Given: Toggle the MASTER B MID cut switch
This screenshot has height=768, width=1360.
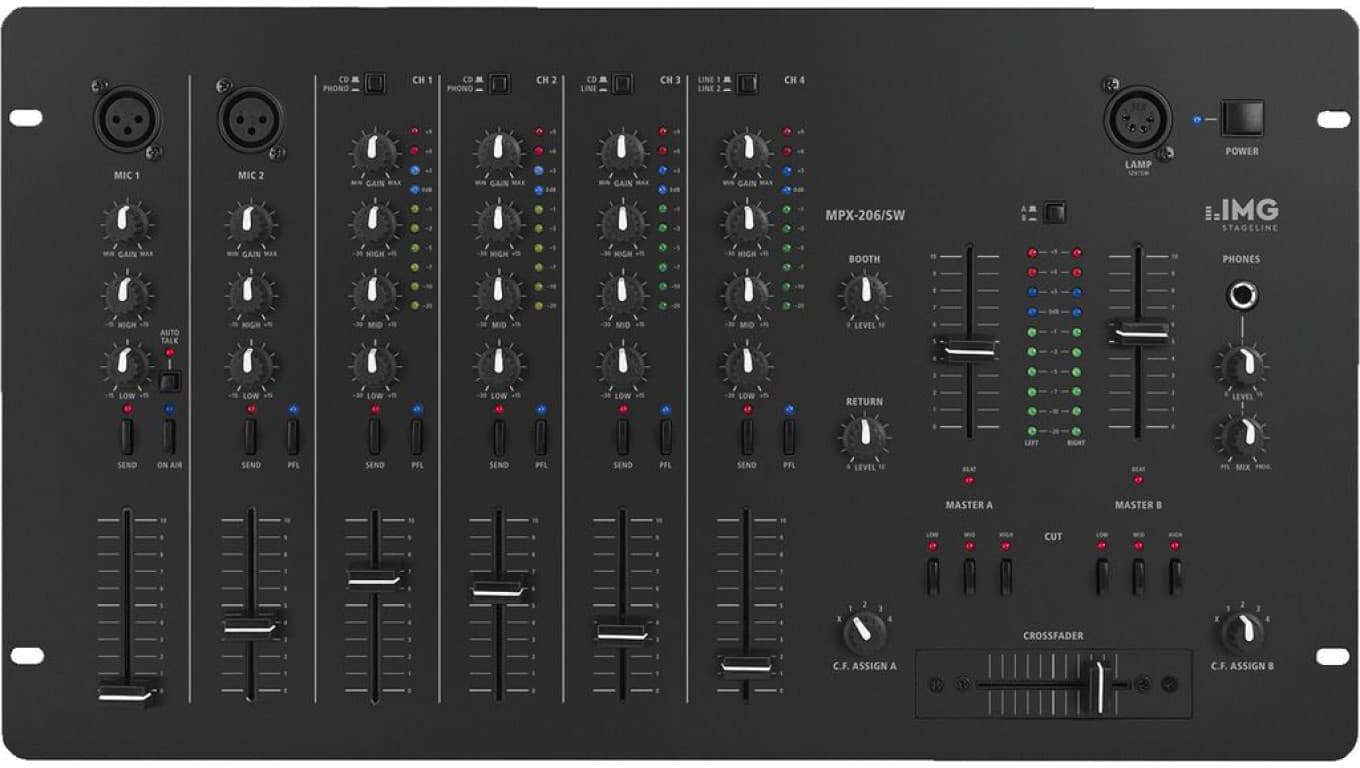Looking at the screenshot, I should point(1138,577).
